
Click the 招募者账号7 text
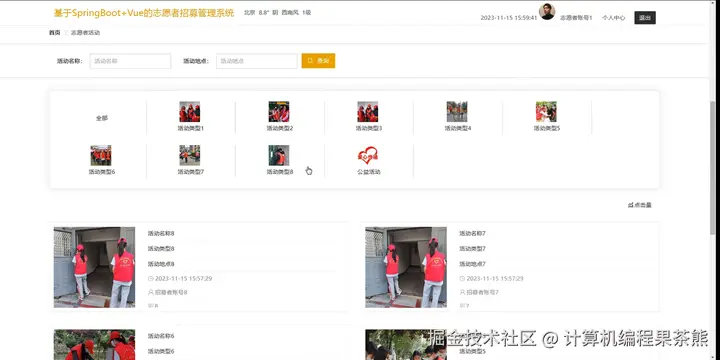pyautogui.click(x=483, y=292)
